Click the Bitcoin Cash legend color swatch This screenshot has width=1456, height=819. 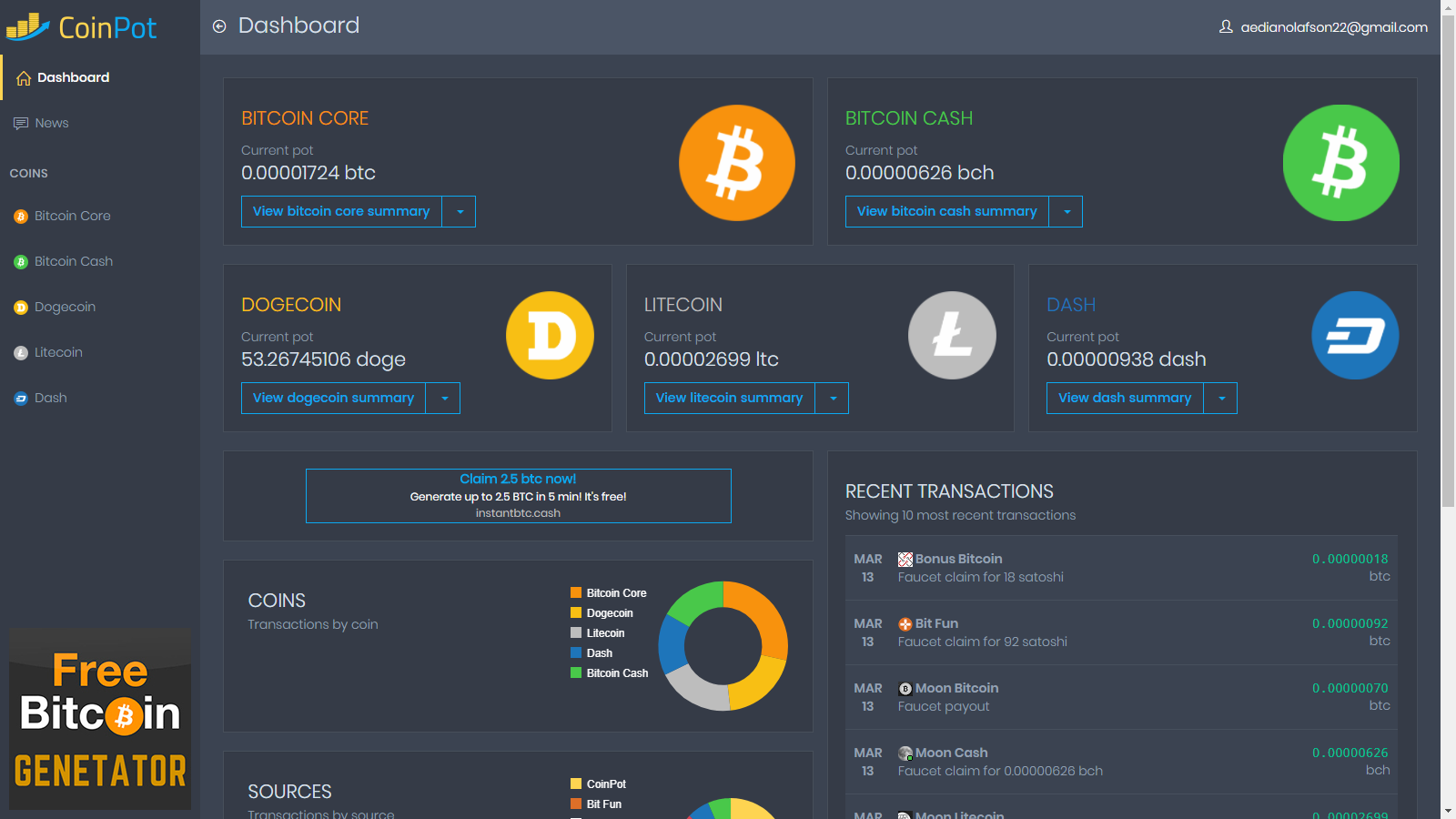(x=576, y=672)
